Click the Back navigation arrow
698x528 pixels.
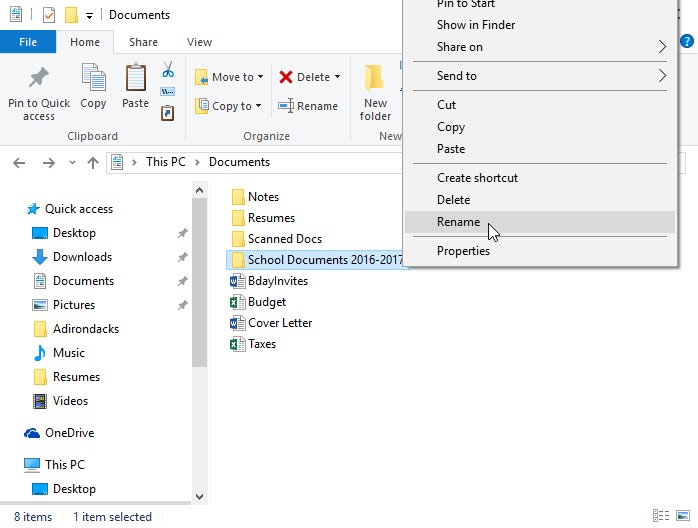[x=19, y=163]
